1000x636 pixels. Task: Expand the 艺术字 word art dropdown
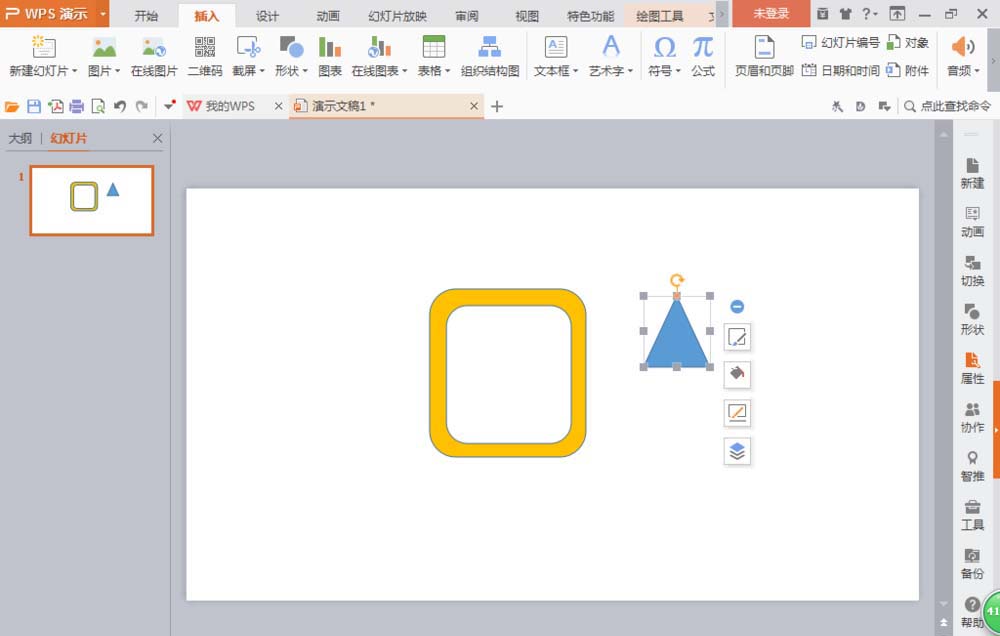pyautogui.click(x=611, y=71)
